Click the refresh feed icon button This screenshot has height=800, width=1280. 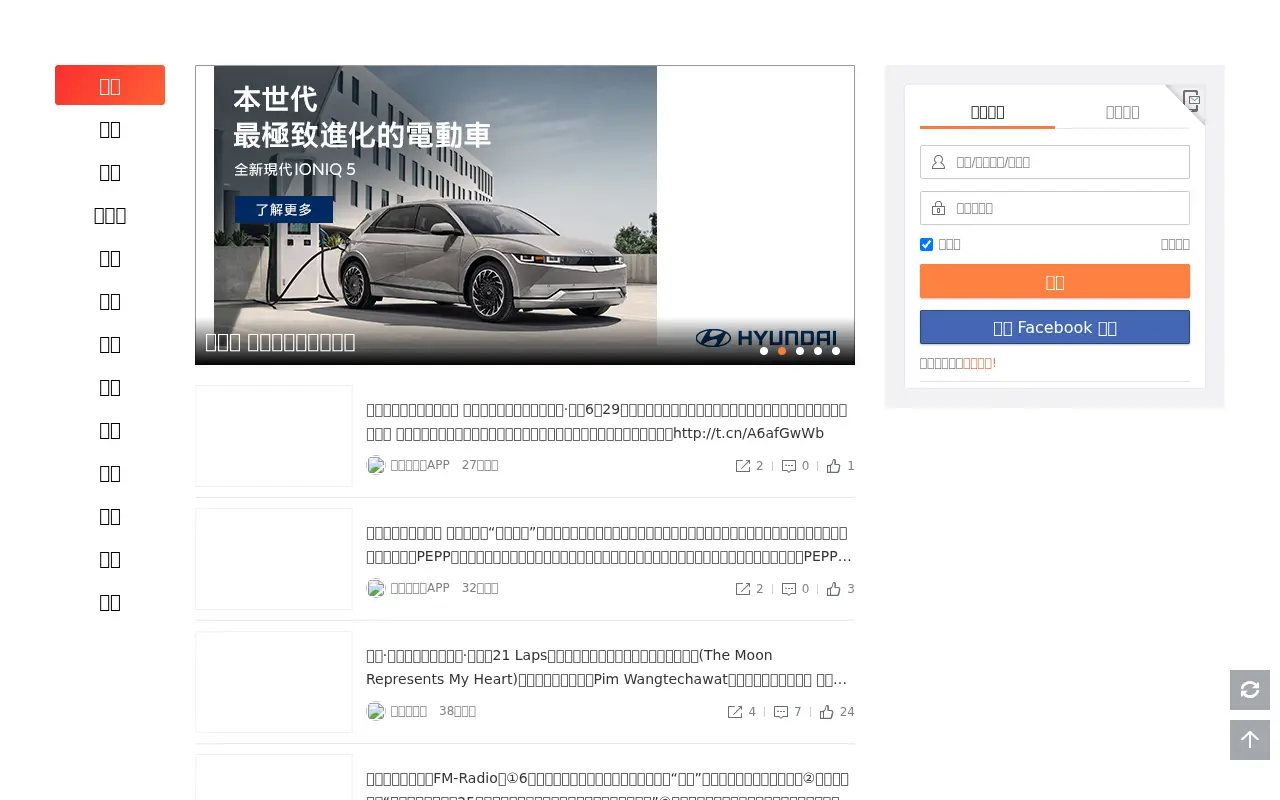tap(1250, 690)
